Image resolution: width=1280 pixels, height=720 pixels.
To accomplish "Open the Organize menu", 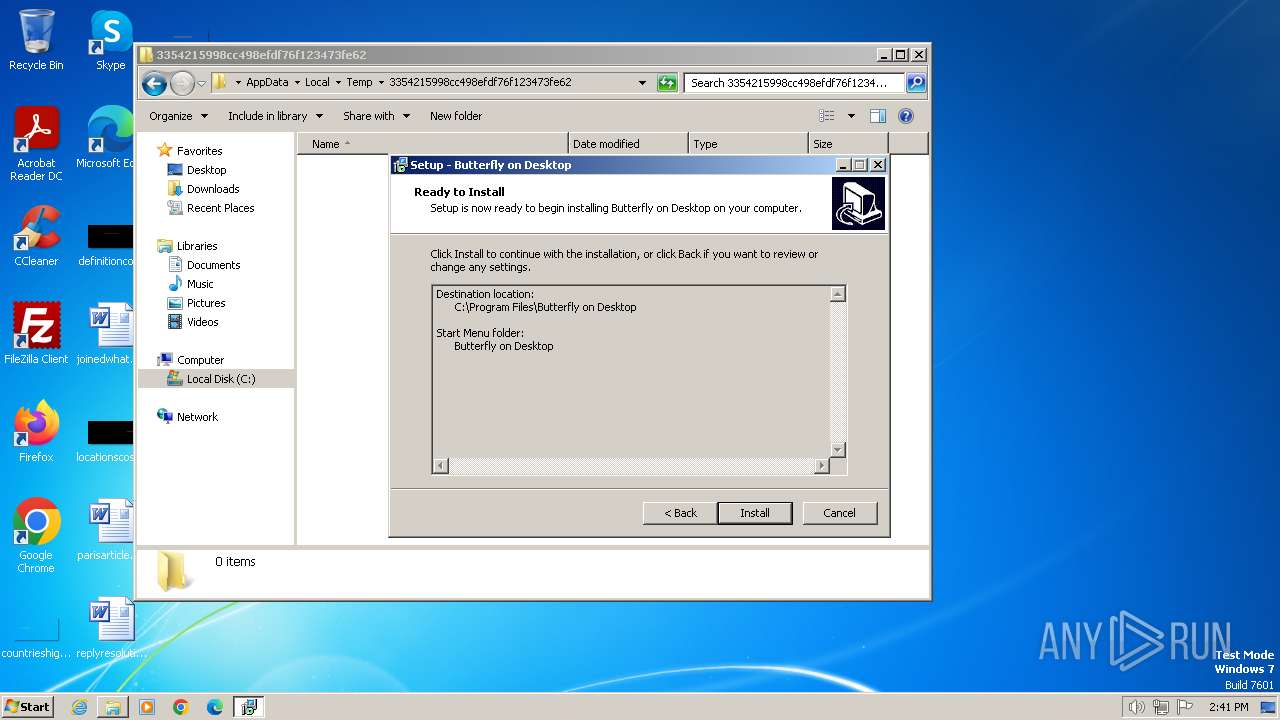I will tap(178, 116).
